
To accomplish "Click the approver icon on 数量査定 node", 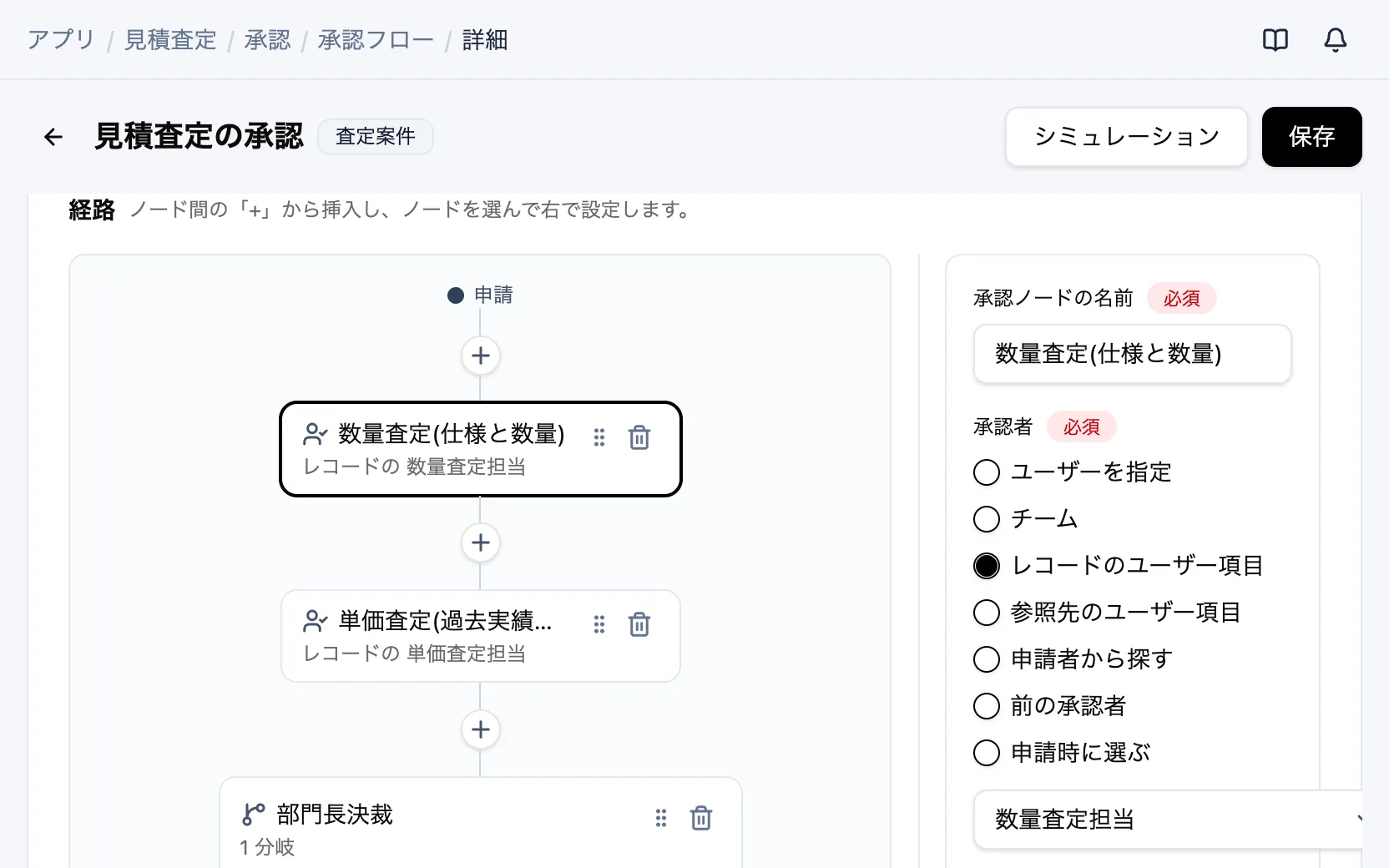I will click(315, 434).
